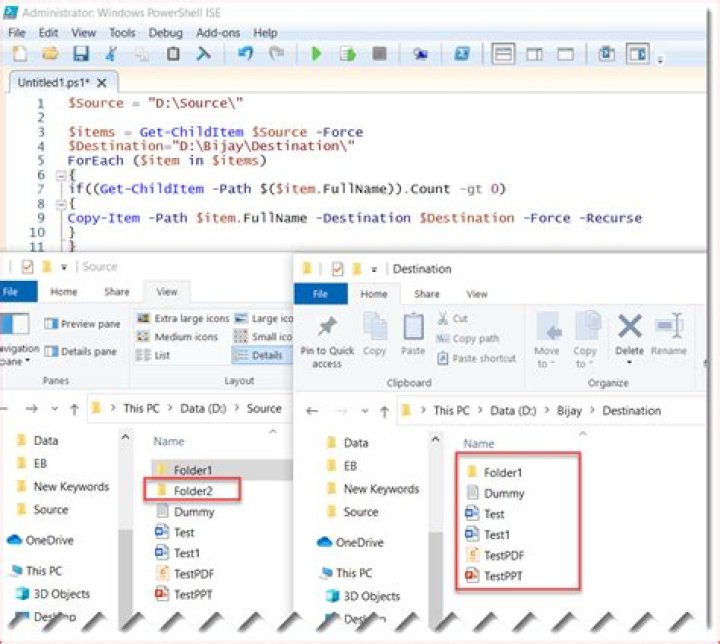Select TestPDF file in Source window
This screenshot has height=644, width=720.
(186, 574)
